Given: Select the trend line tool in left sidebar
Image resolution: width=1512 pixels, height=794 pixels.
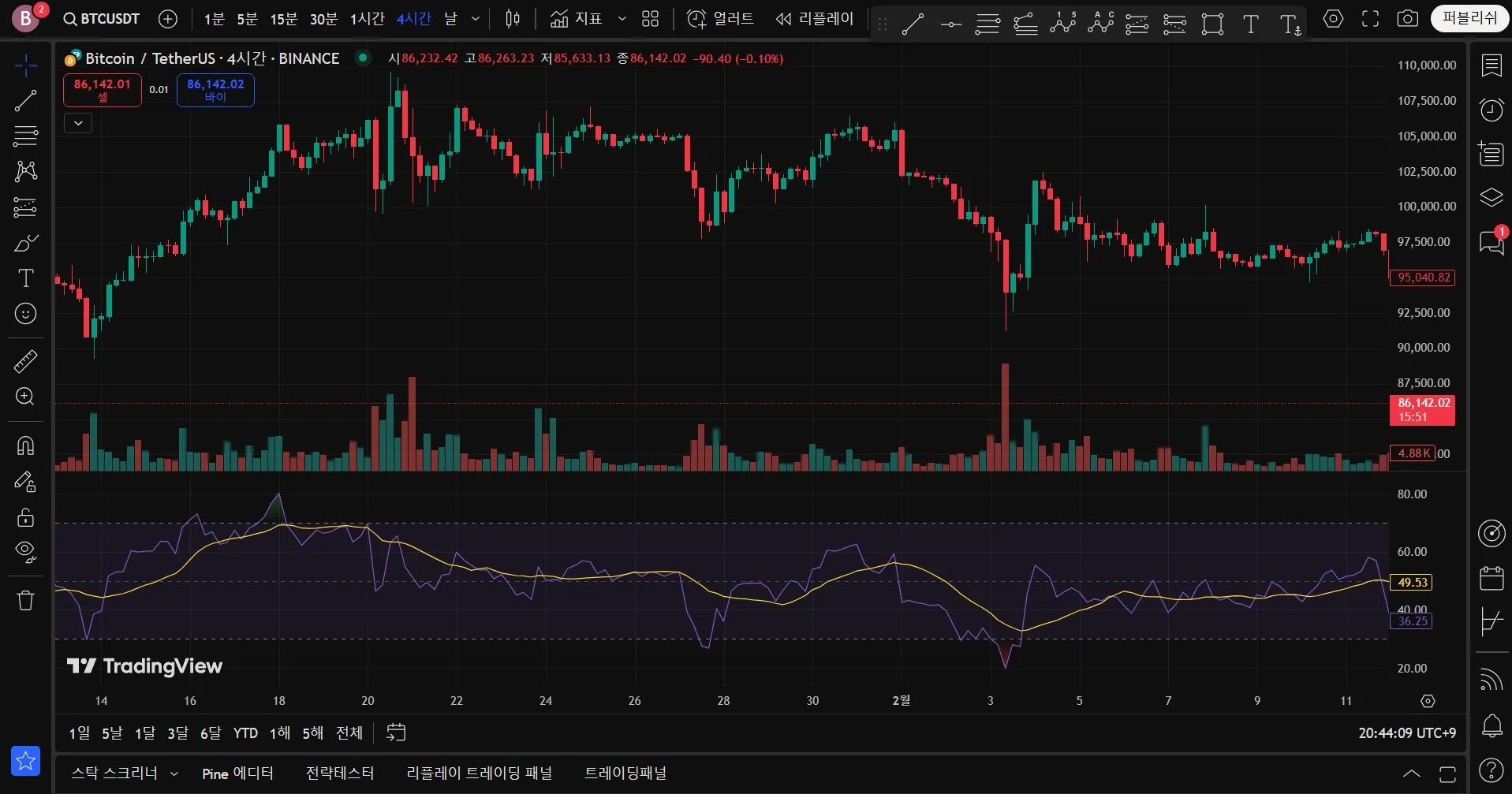Looking at the screenshot, I should pos(25,100).
